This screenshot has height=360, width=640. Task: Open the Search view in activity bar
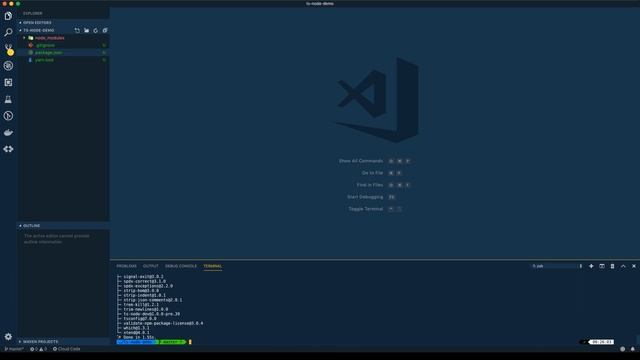tap(8, 32)
